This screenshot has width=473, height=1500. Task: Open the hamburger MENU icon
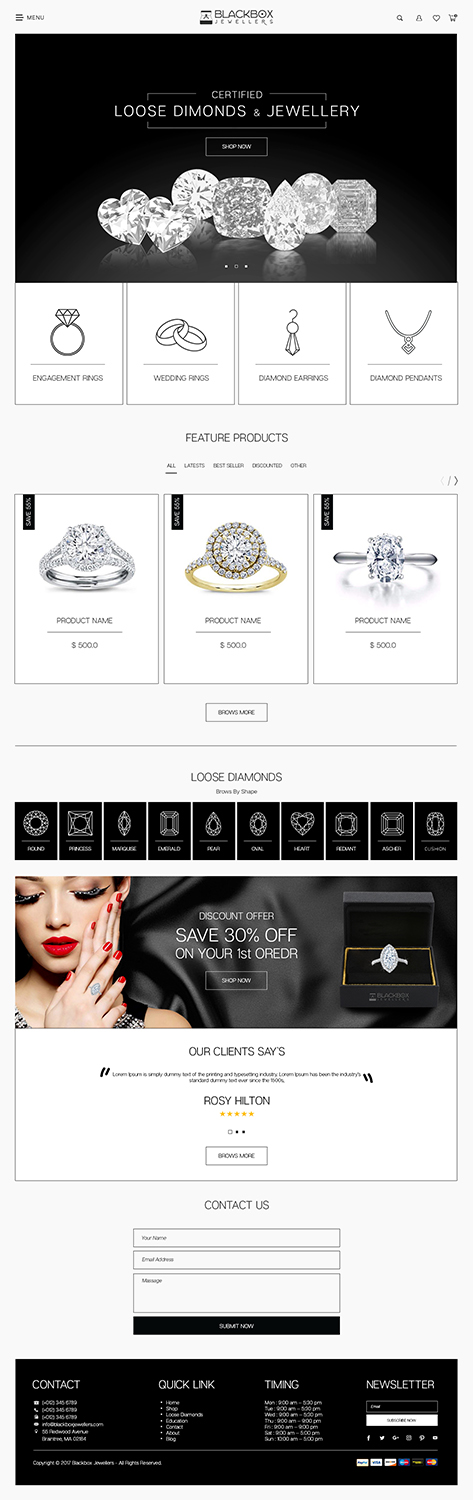19,18
